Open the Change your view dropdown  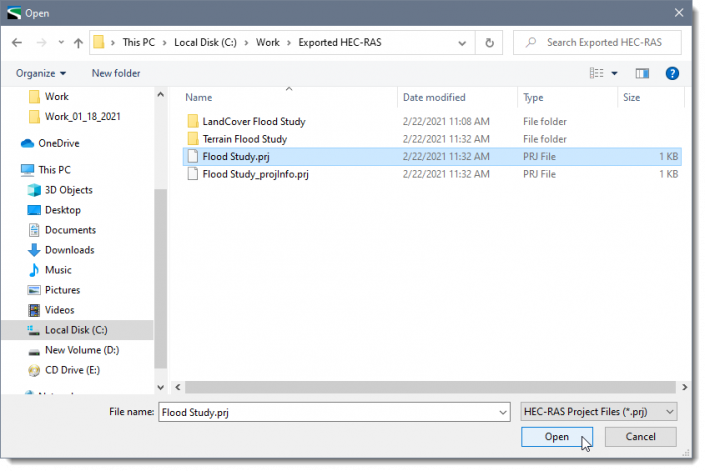(614, 73)
